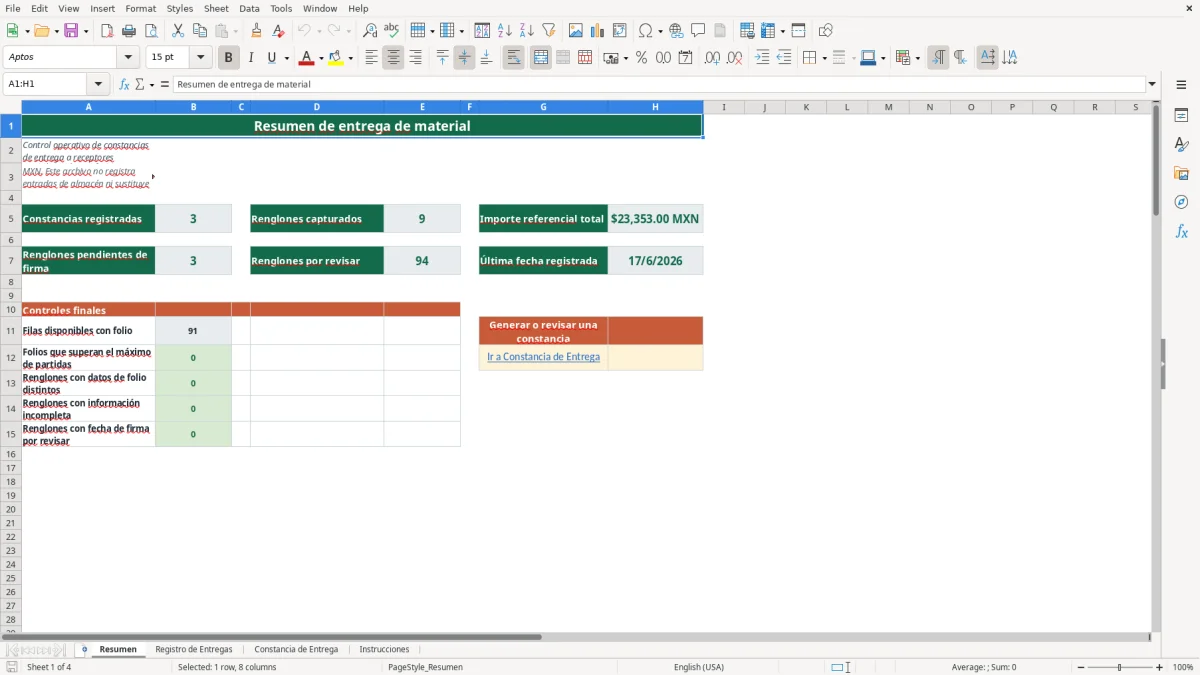
Task: Open font name dropdown for Aptos
Action: click(x=128, y=58)
